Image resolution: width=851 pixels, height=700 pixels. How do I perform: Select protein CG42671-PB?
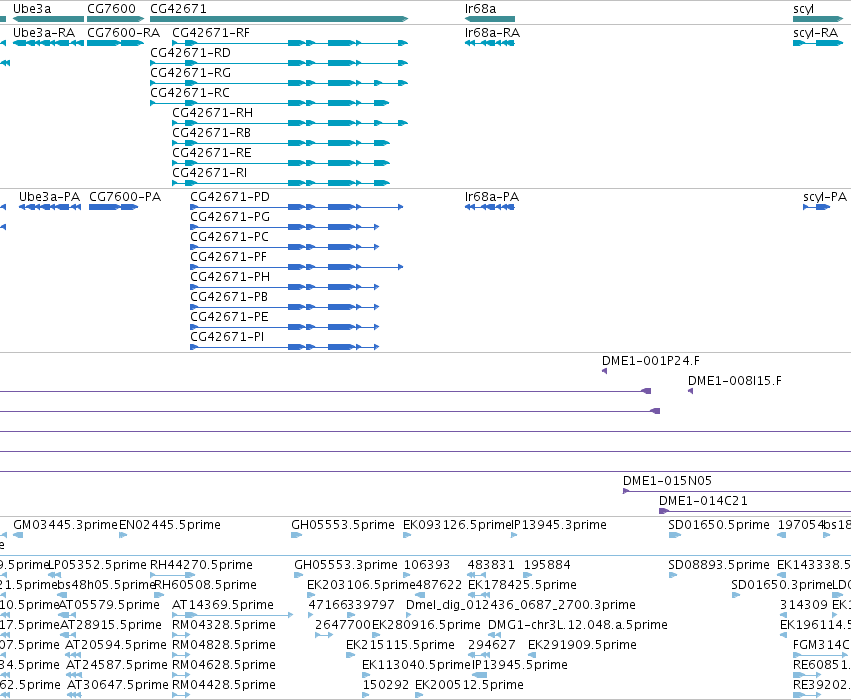[x=229, y=297]
